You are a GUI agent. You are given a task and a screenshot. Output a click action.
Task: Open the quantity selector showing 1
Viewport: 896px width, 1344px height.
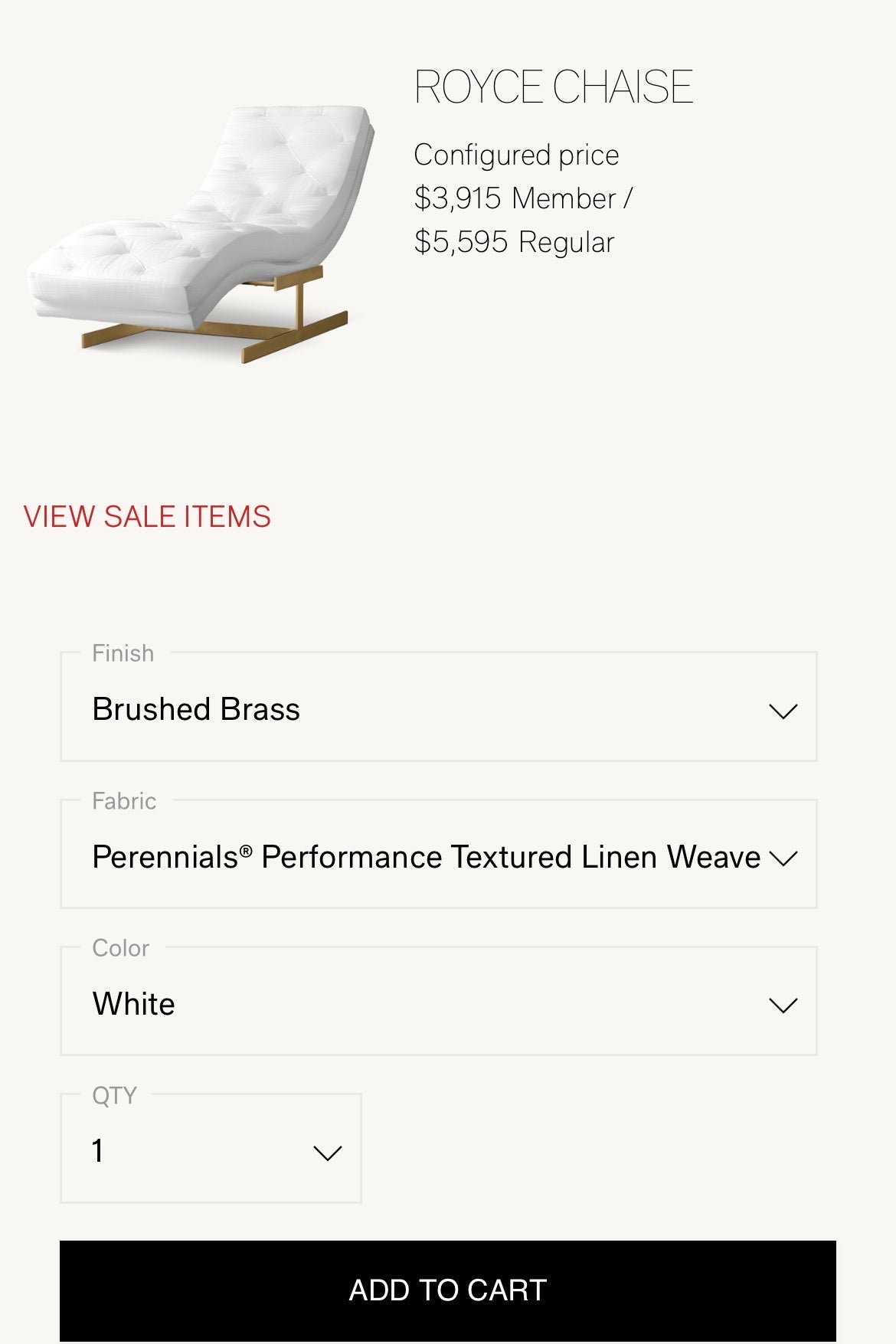(211, 1148)
